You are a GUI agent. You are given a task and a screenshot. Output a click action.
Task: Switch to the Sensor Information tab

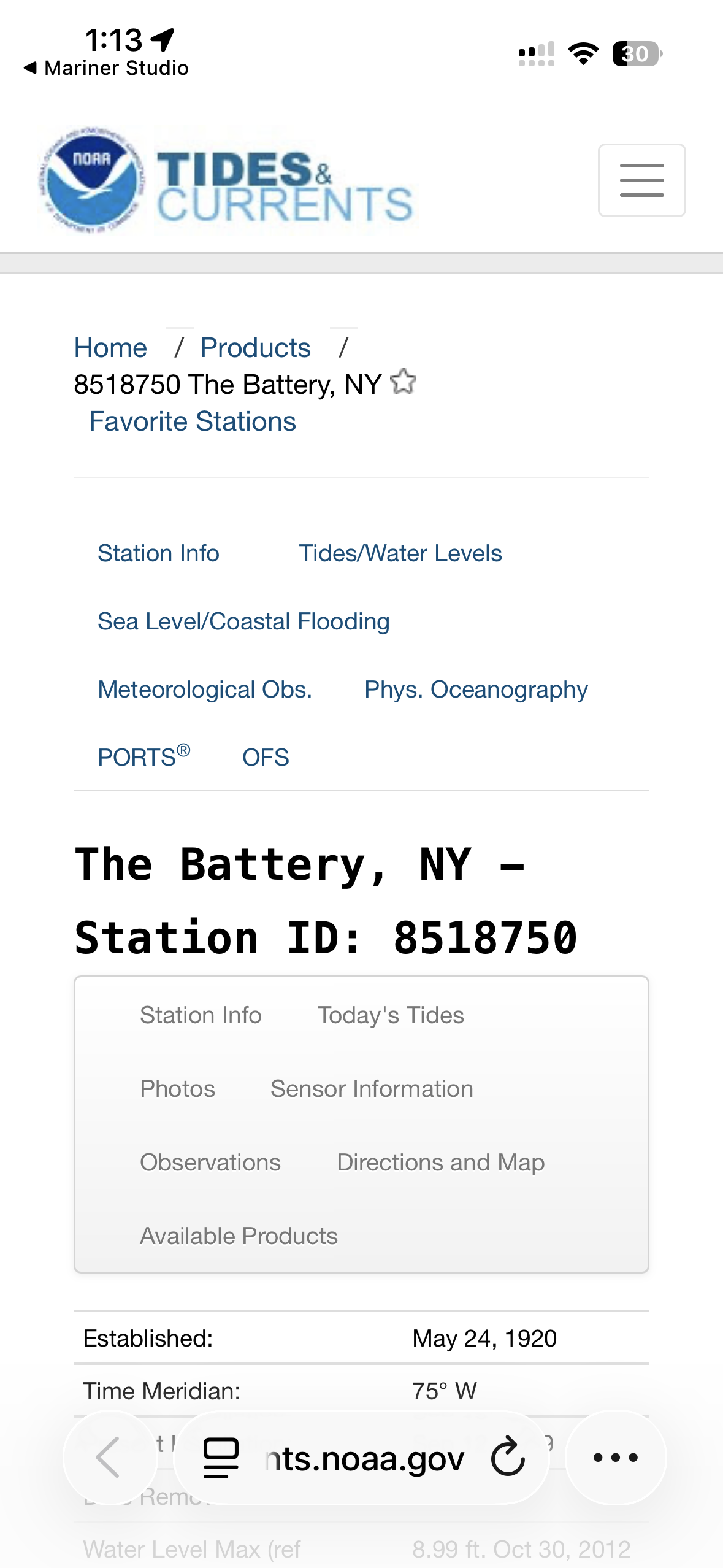coord(372,1089)
